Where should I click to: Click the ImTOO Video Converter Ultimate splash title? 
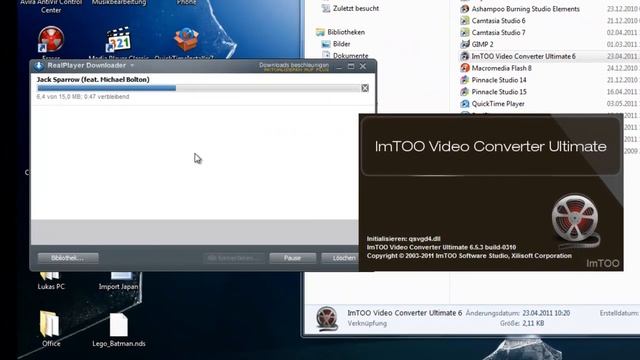491,147
